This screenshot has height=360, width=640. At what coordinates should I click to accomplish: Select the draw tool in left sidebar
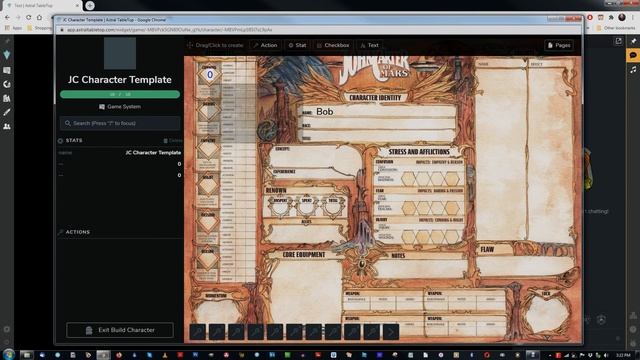click(7, 112)
